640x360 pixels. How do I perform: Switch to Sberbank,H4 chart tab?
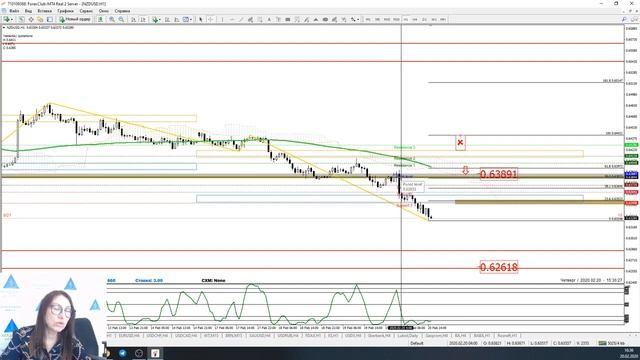click(x=379, y=336)
